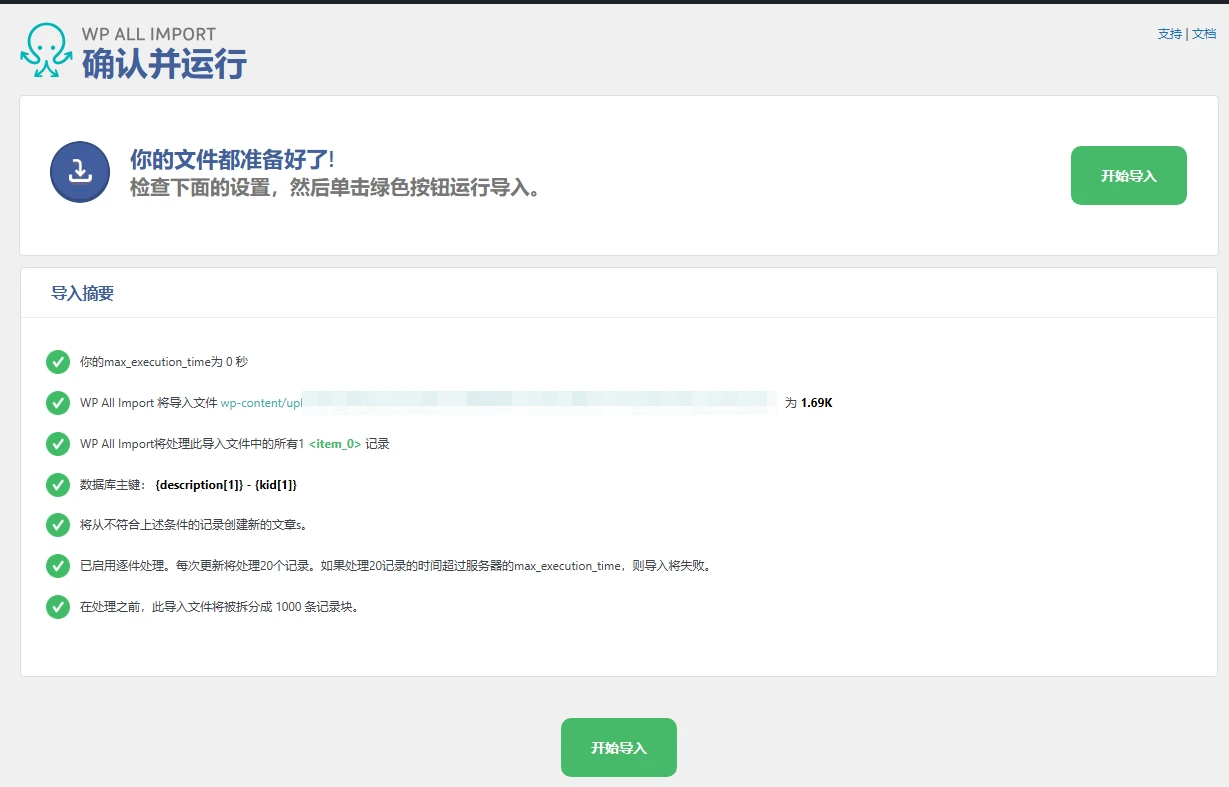
Task: Click the checkmark beside the 1000 record chunks row
Action: (x=57, y=606)
